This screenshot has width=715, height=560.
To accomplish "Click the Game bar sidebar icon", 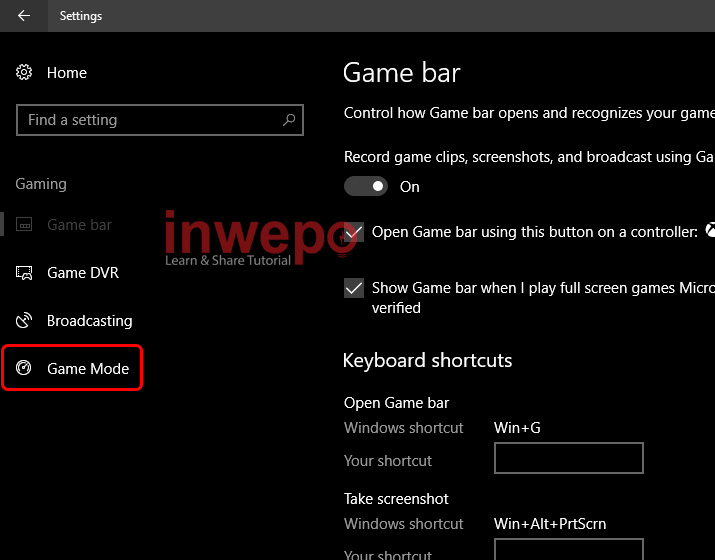I will (x=24, y=224).
